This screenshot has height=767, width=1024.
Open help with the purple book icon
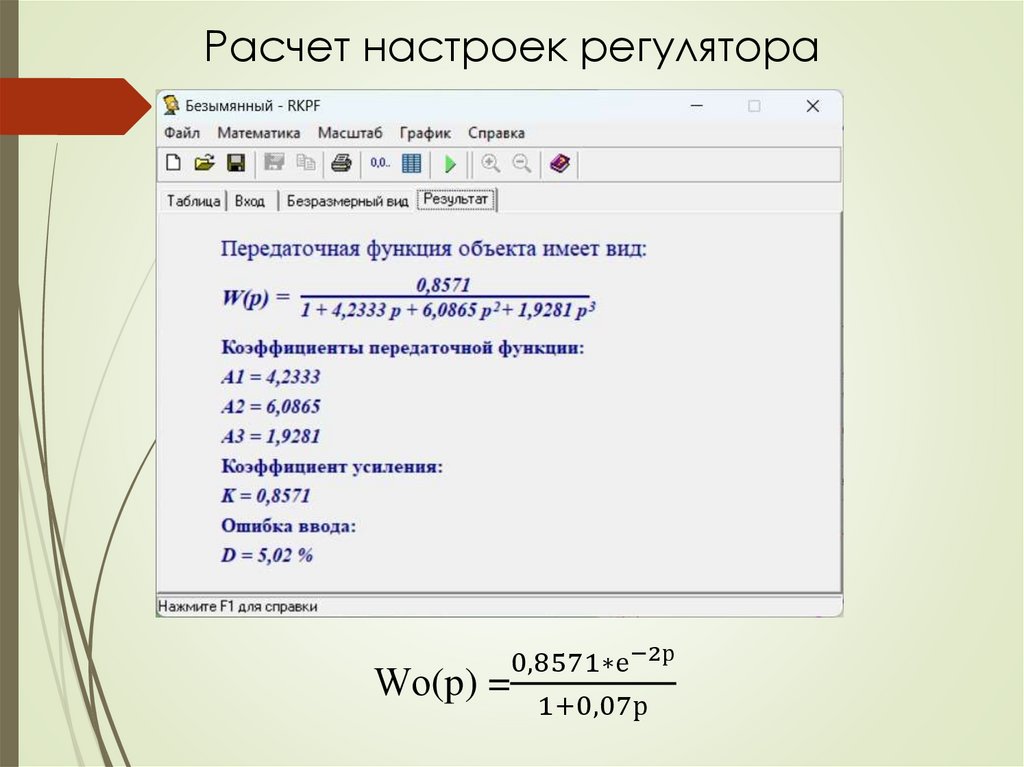pyautogui.click(x=560, y=163)
